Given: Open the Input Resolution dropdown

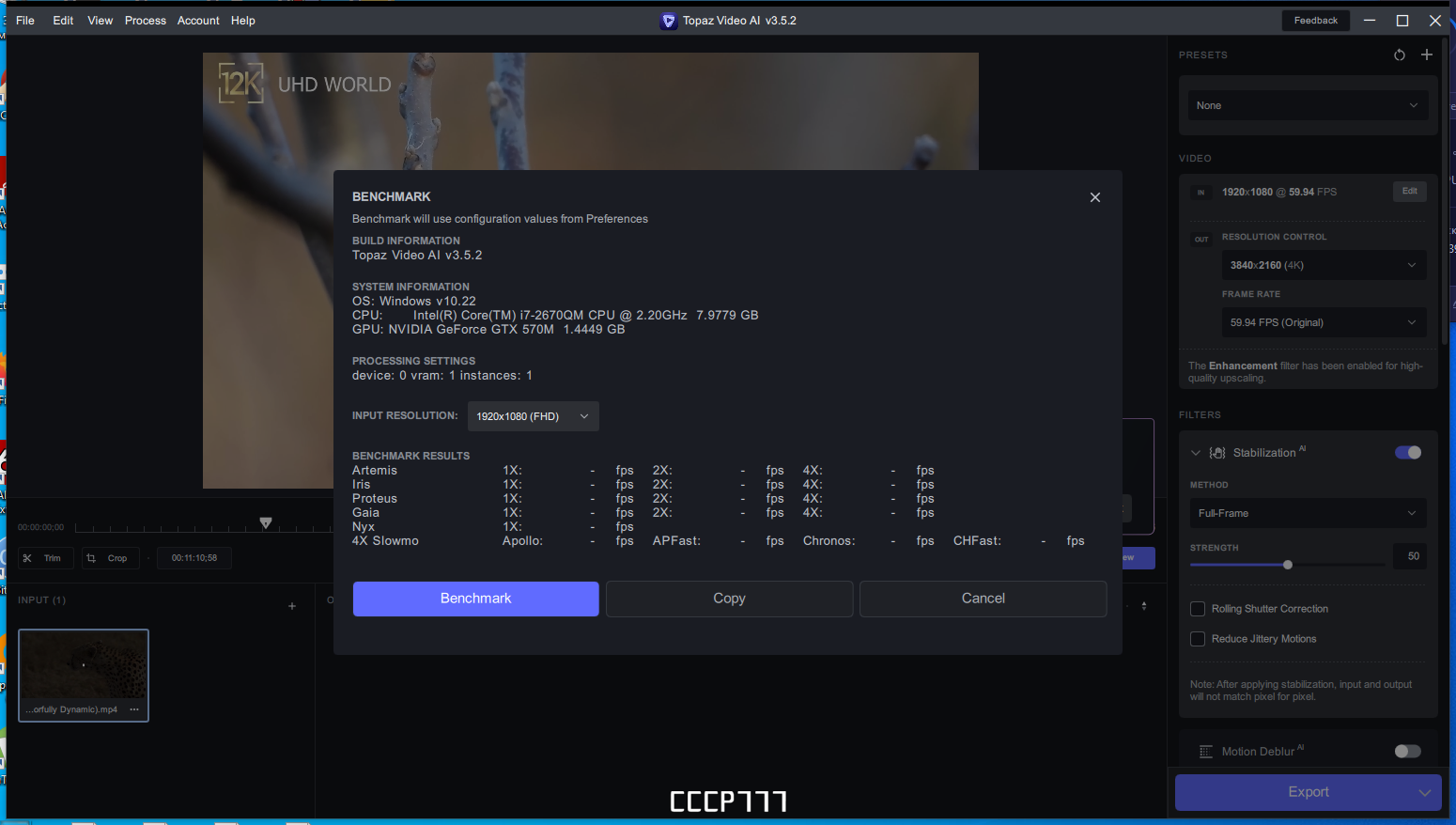Looking at the screenshot, I should [534, 416].
